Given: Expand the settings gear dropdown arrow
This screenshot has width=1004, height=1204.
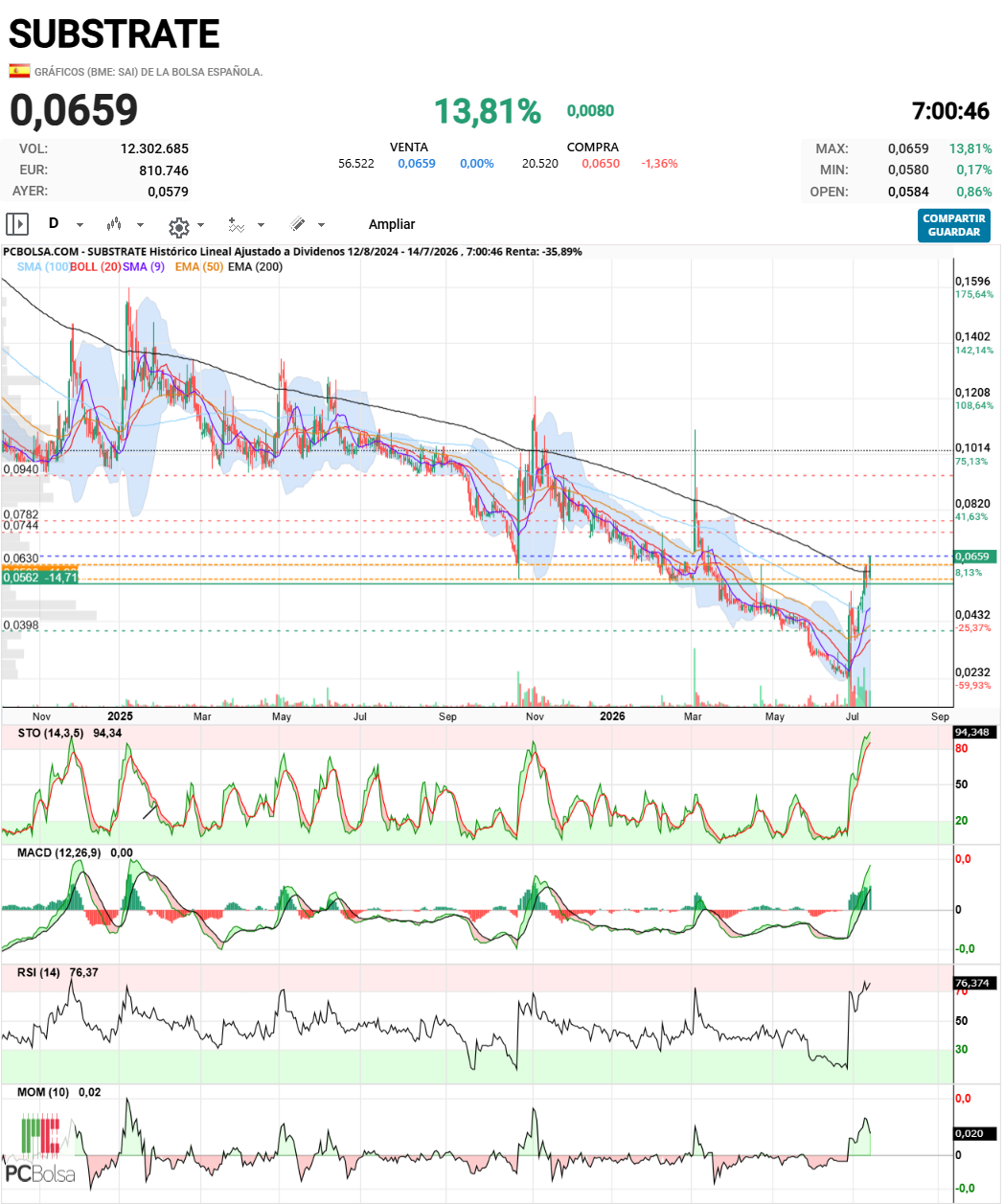Looking at the screenshot, I should [200, 226].
